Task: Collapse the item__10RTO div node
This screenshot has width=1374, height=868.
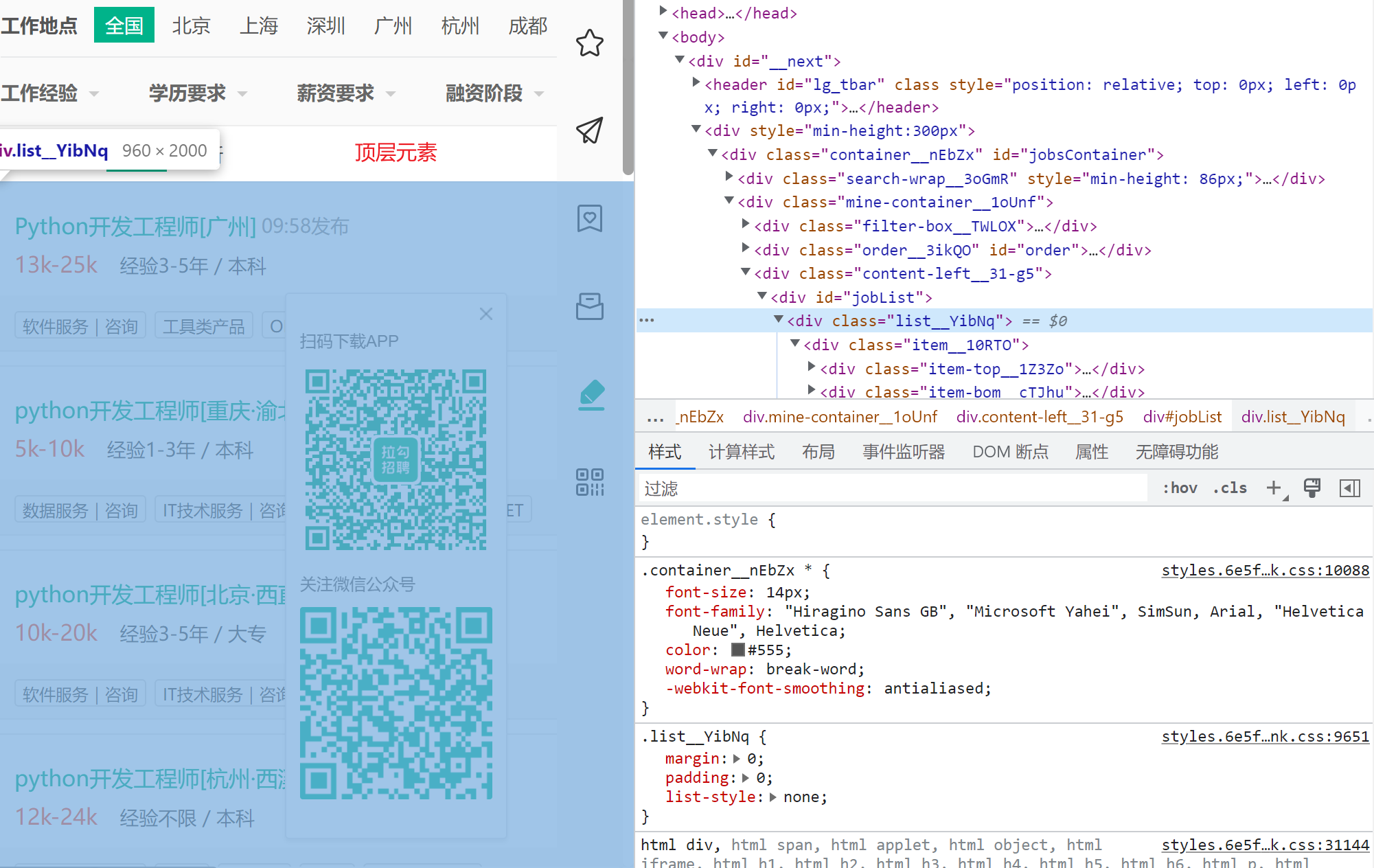Action: click(794, 343)
